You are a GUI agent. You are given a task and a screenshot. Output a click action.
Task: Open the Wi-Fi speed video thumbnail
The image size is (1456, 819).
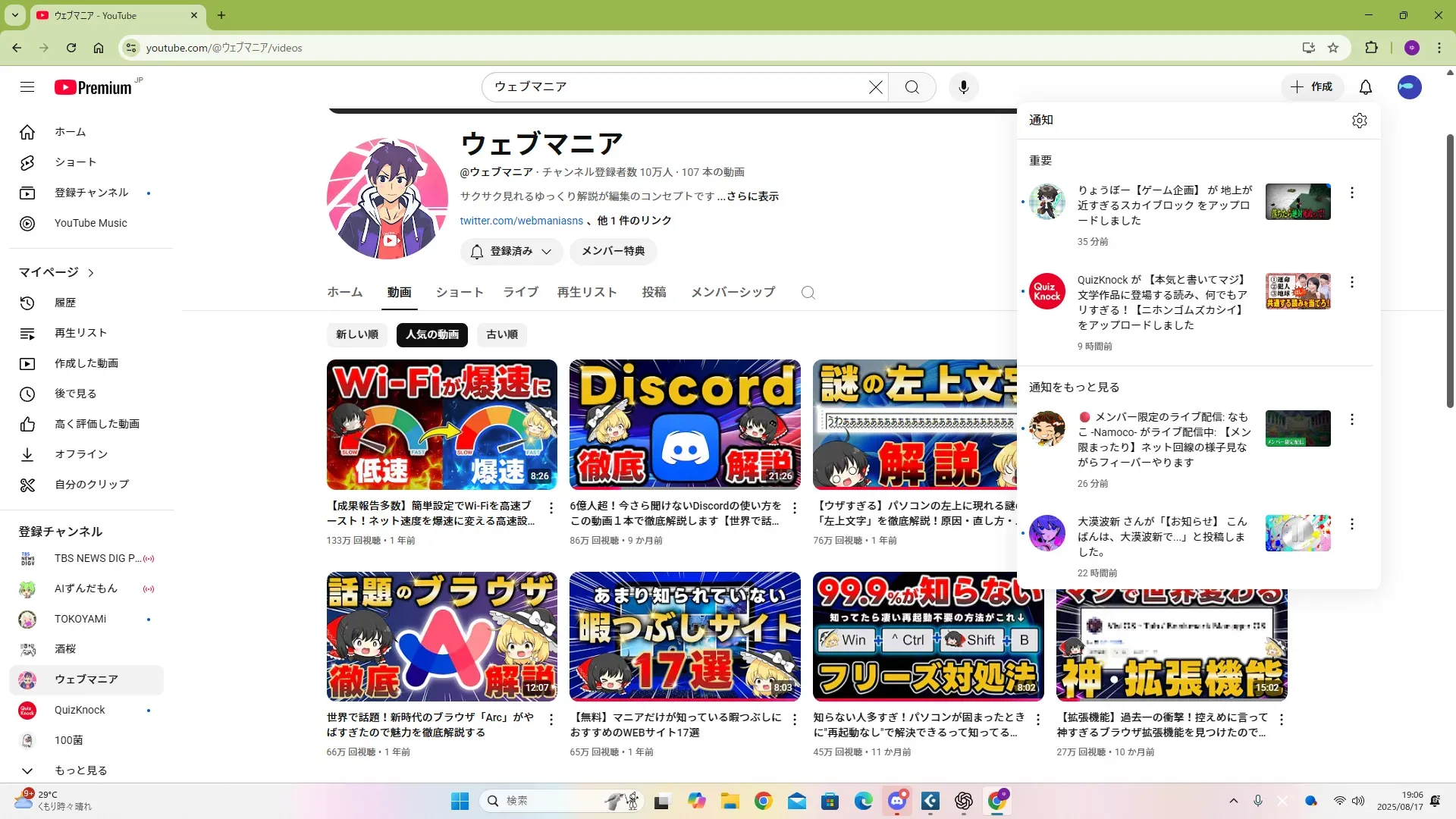point(441,425)
